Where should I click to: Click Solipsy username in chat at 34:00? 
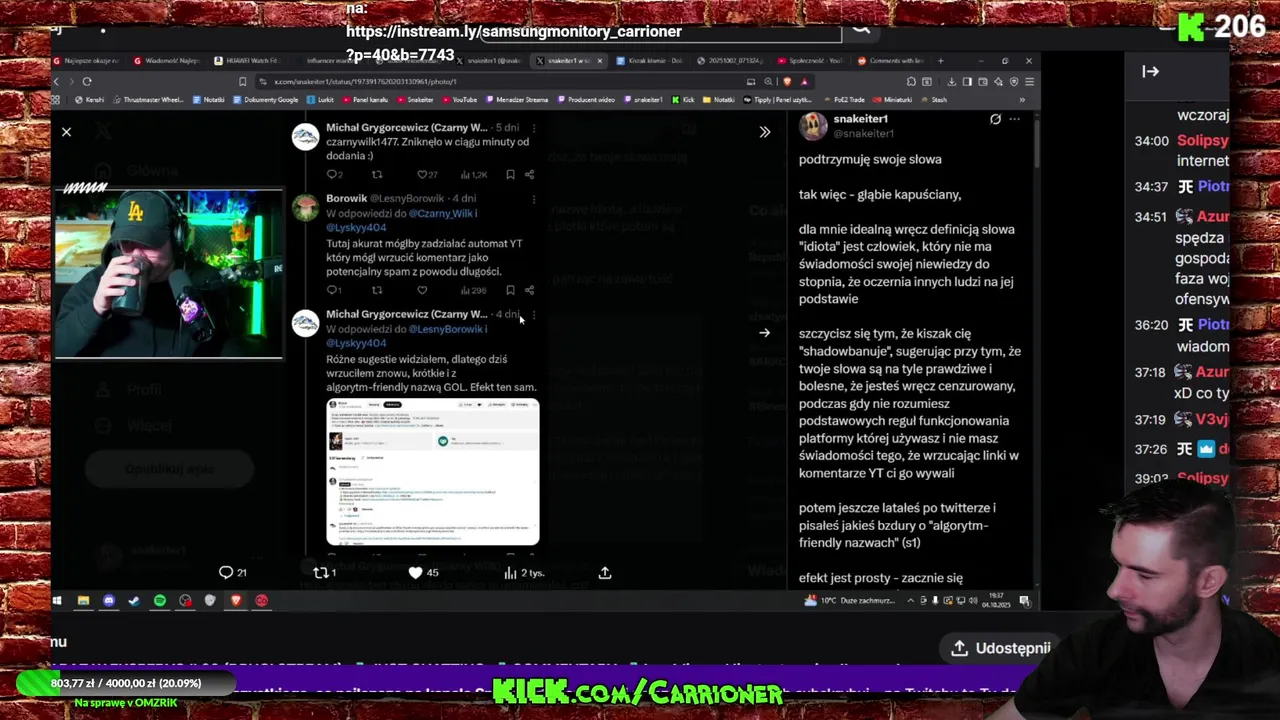tap(1202, 141)
